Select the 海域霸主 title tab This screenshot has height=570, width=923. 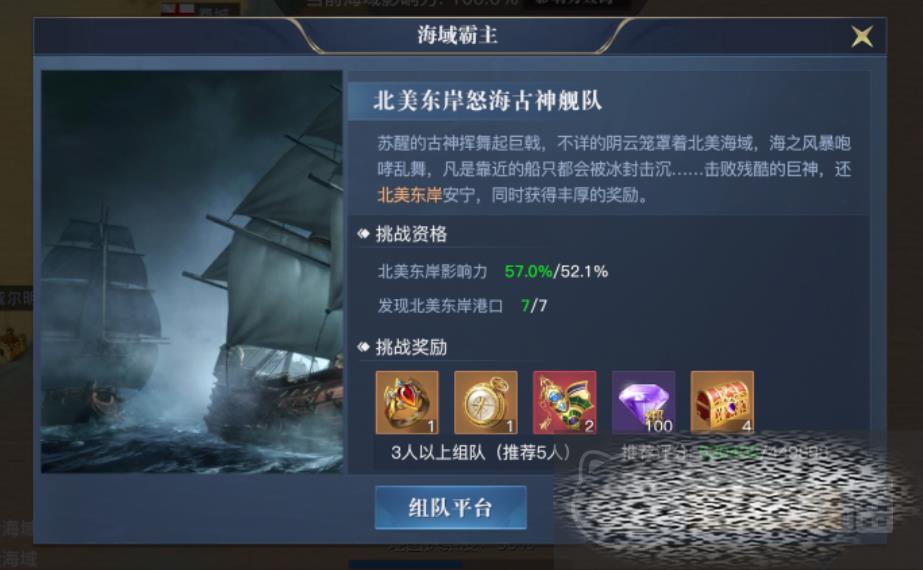coord(457,35)
